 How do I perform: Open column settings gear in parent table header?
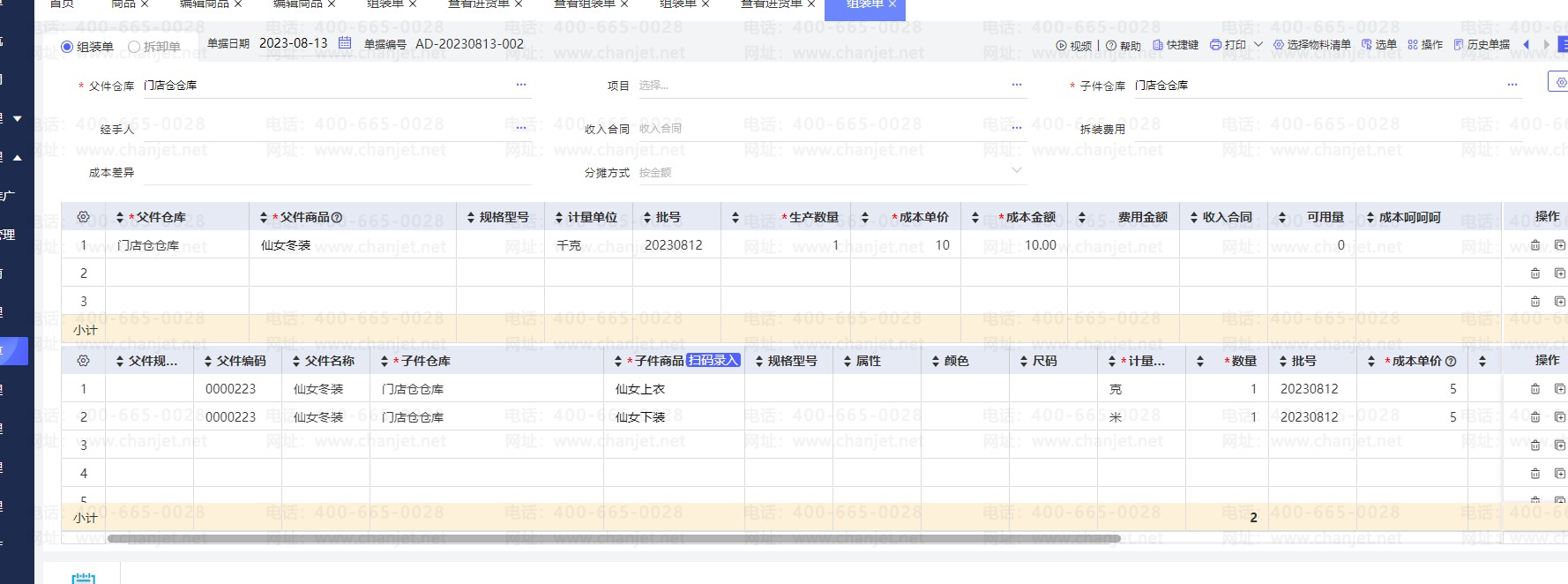click(84, 217)
